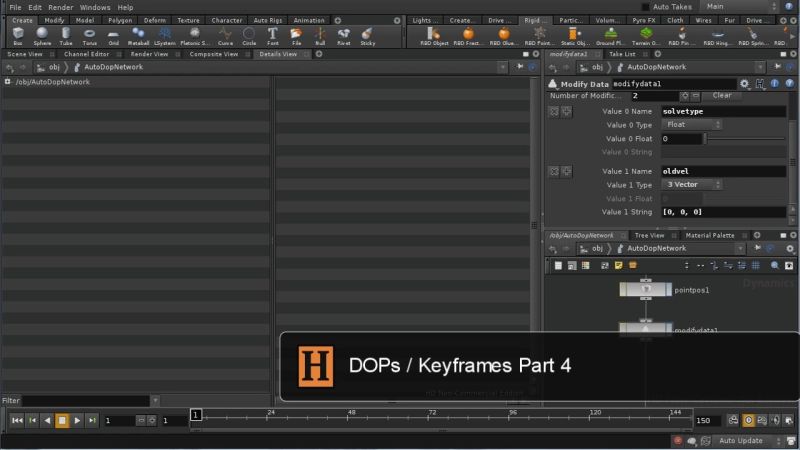Switch to Tree View tab
The image size is (800, 450).
(x=649, y=235)
